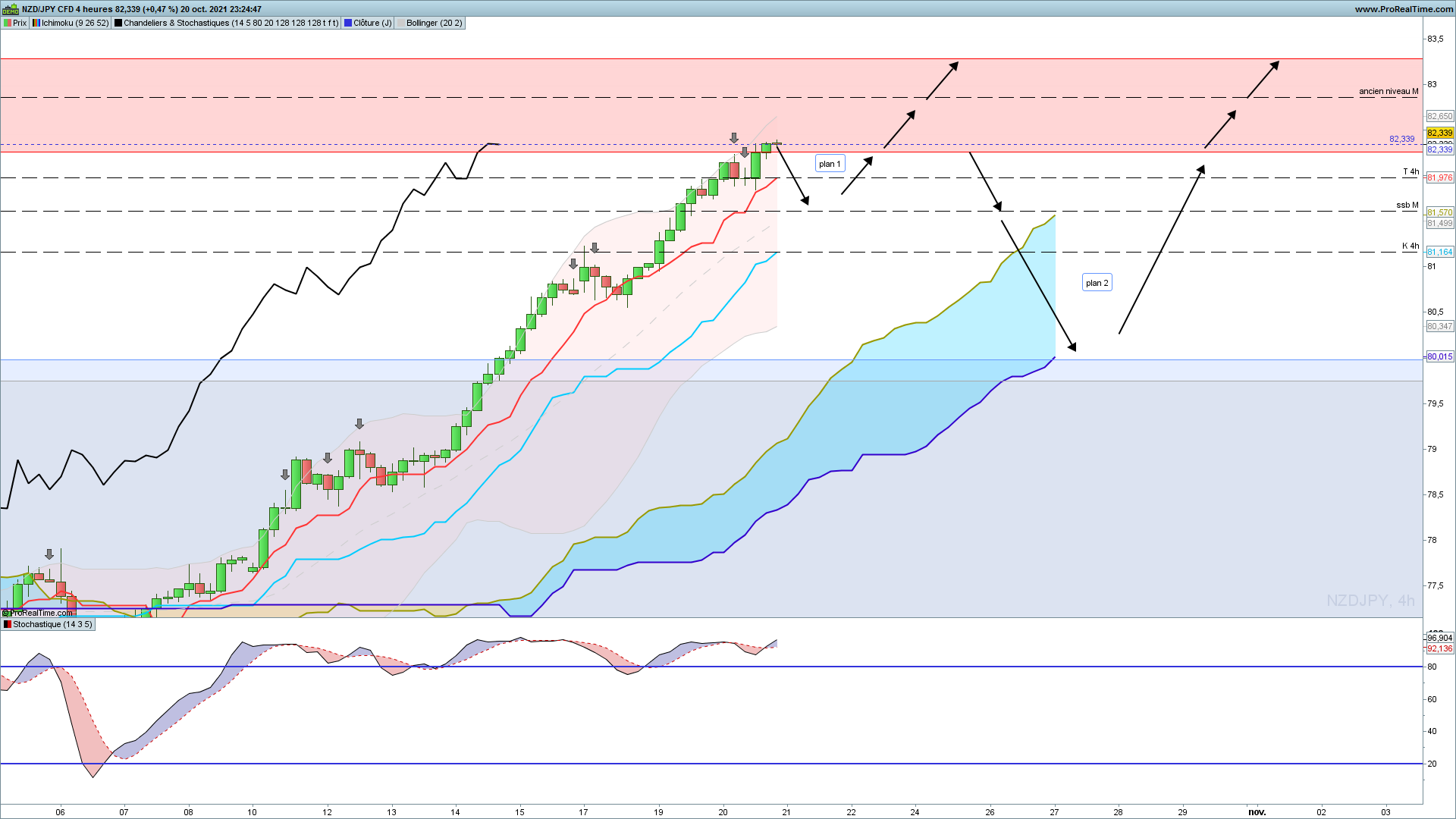
Task: Click the 77,5 tick on the price axis
Action: click(1436, 585)
